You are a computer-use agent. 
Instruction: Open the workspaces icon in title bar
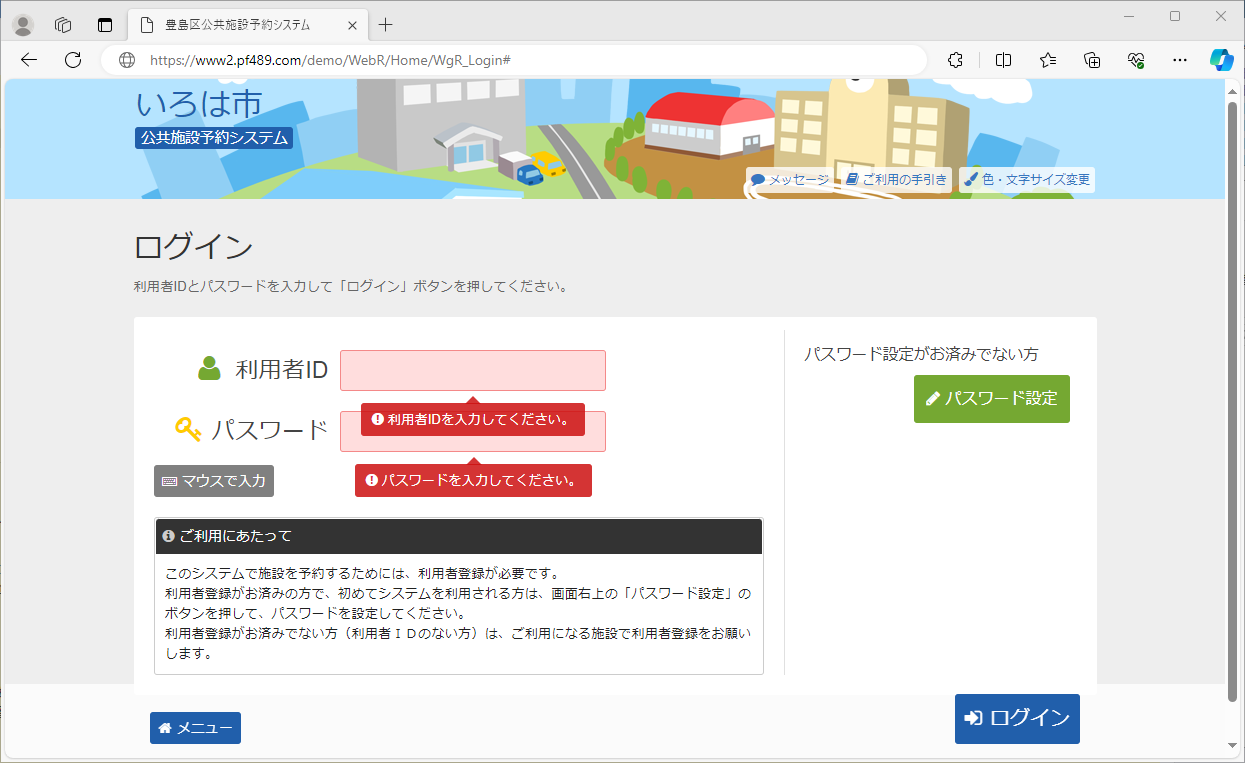pyautogui.click(x=63, y=25)
